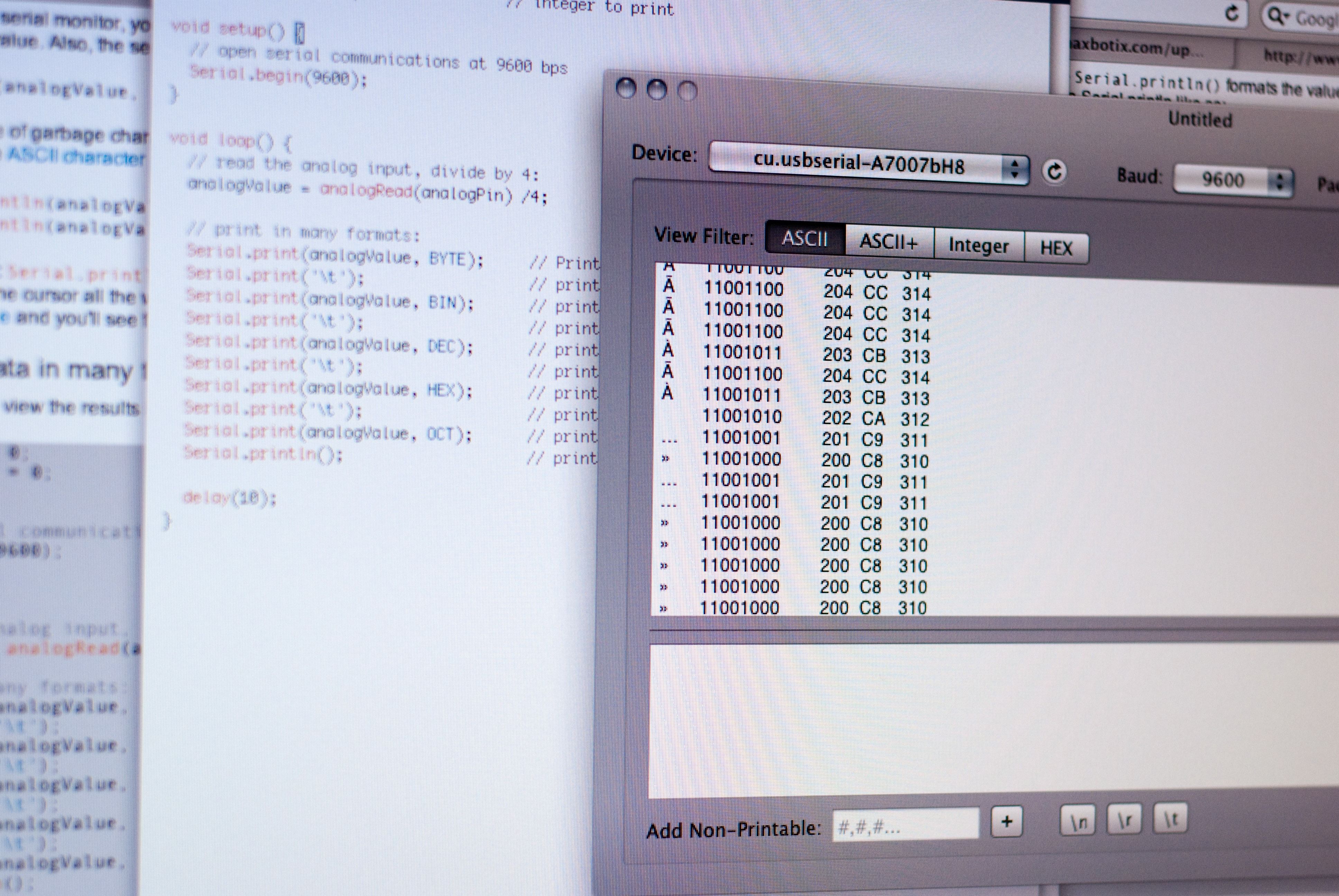The width and height of the screenshot is (1339, 896).
Task: Click the Serial.println(); line in editor
Action: tap(263, 454)
